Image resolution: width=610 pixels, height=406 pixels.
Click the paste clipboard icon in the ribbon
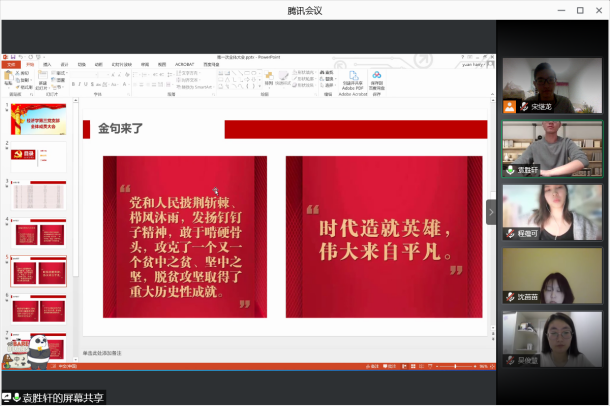[x=9, y=77]
